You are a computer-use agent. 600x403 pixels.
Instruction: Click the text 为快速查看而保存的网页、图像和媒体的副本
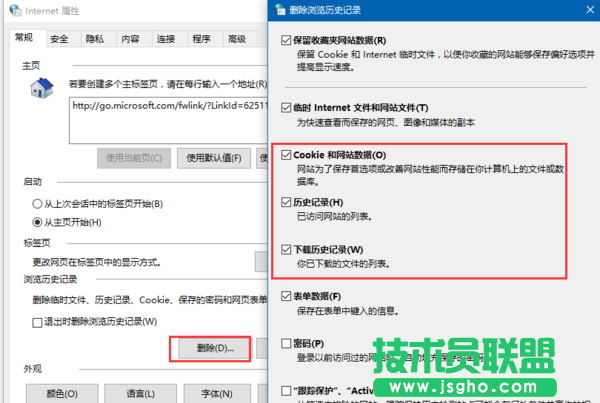tap(386, 122)
